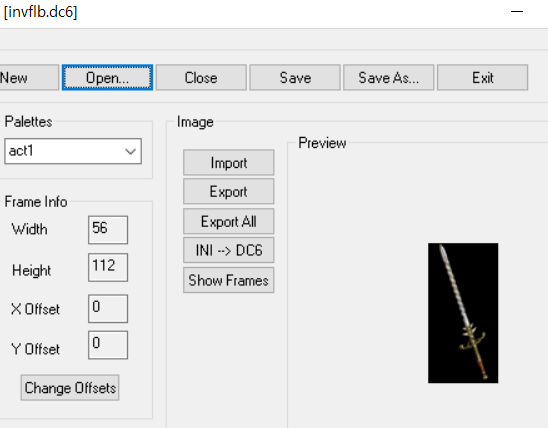548x428 pixels.
Task: Choose Save As... button
Action: [389, 78]
